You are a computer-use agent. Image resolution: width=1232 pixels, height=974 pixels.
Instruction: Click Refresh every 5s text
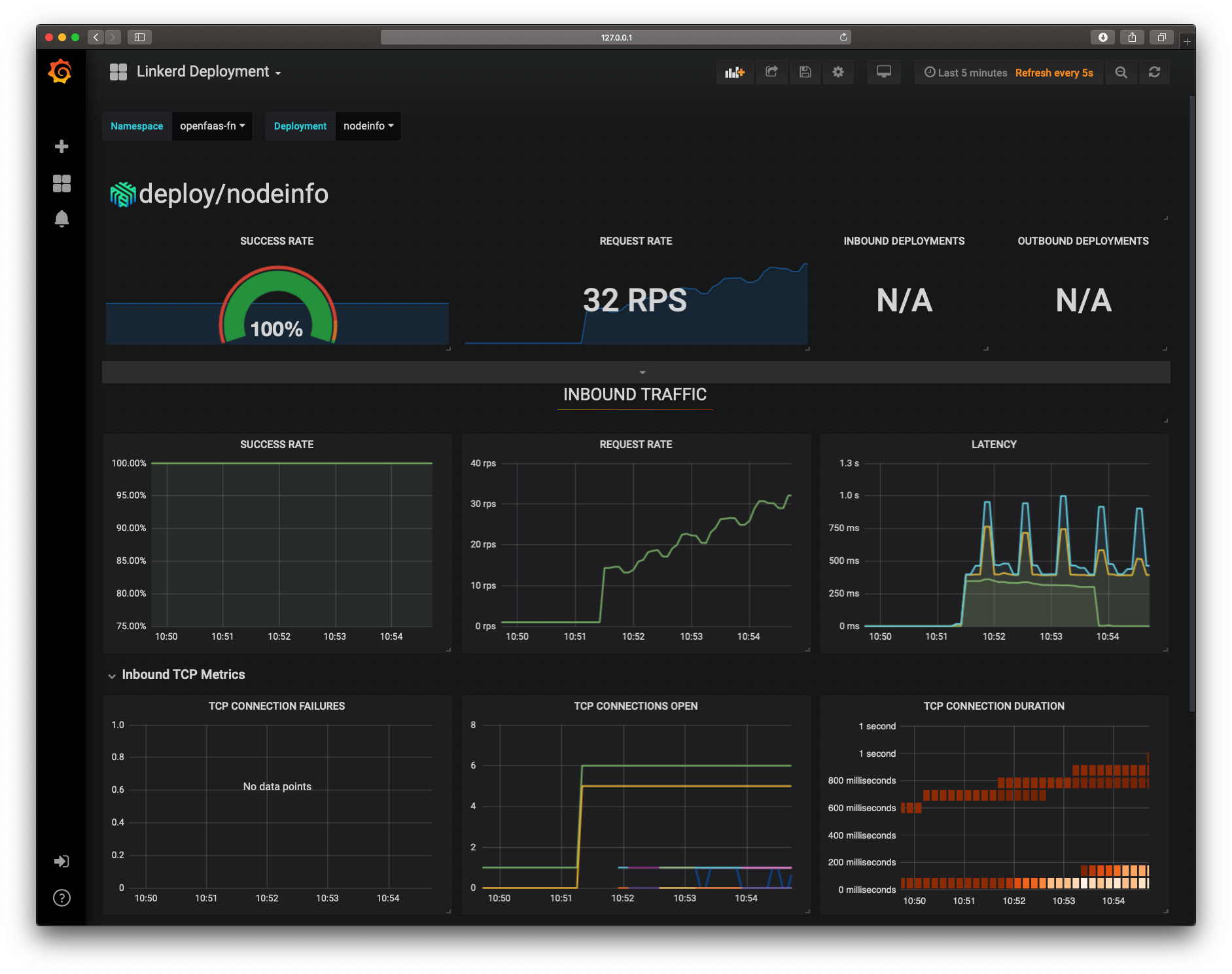[x=1054, y=73]
